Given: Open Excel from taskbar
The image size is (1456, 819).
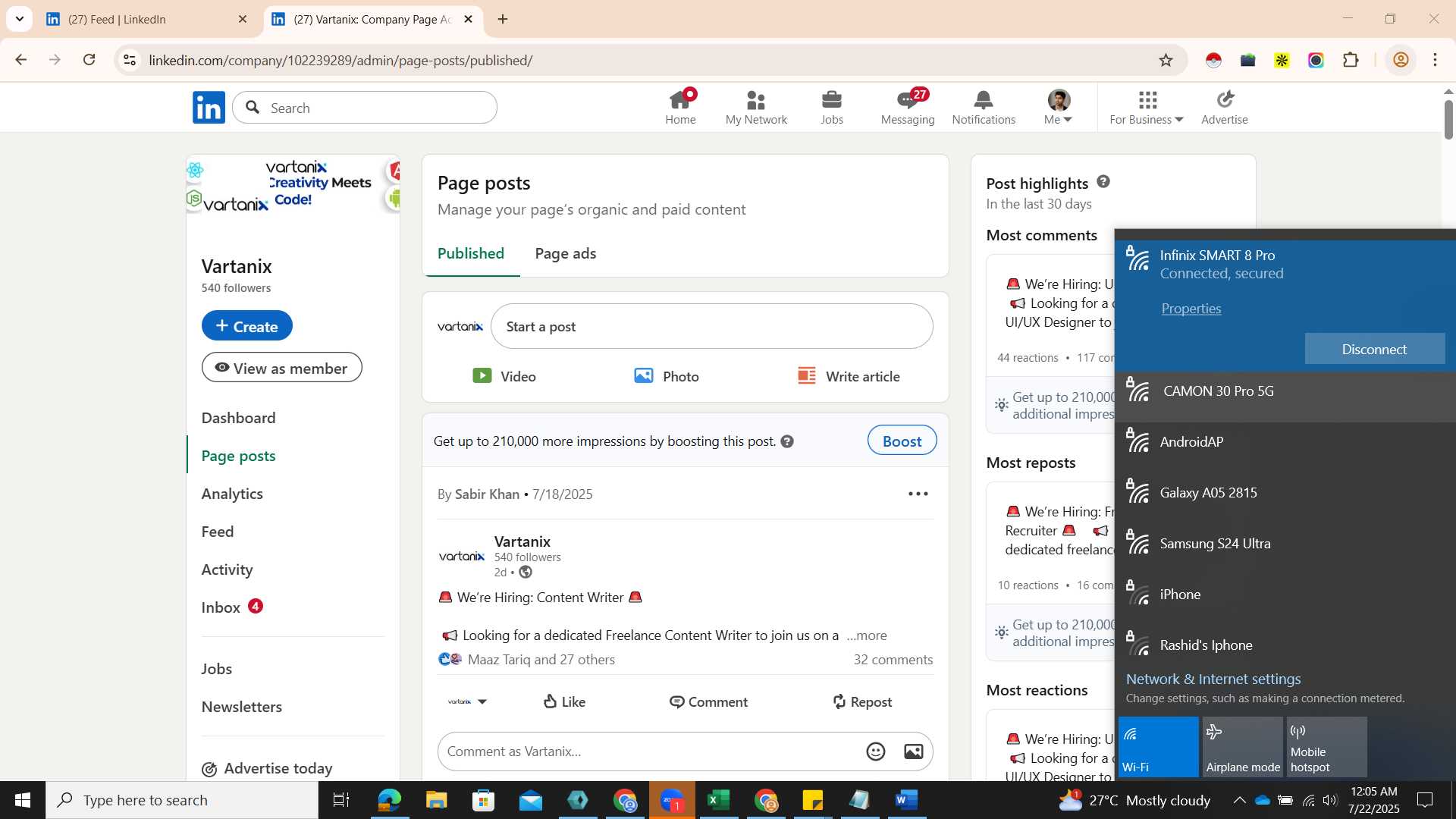Looking at the screenshot, I should (x=718, y=800).
